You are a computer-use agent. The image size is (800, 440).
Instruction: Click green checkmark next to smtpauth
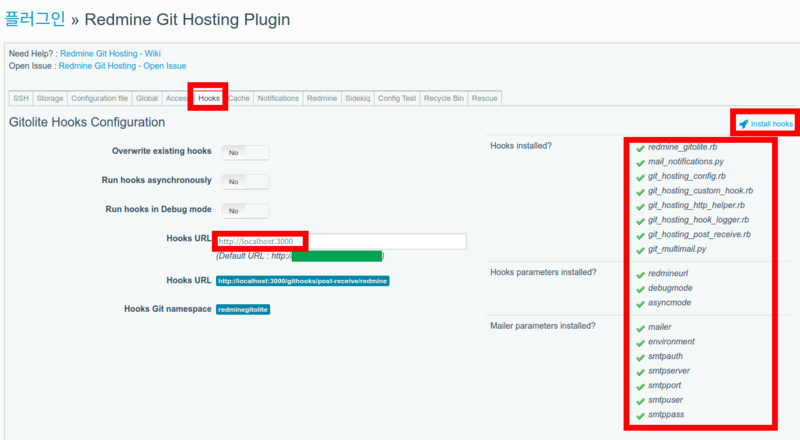[640, 357]
